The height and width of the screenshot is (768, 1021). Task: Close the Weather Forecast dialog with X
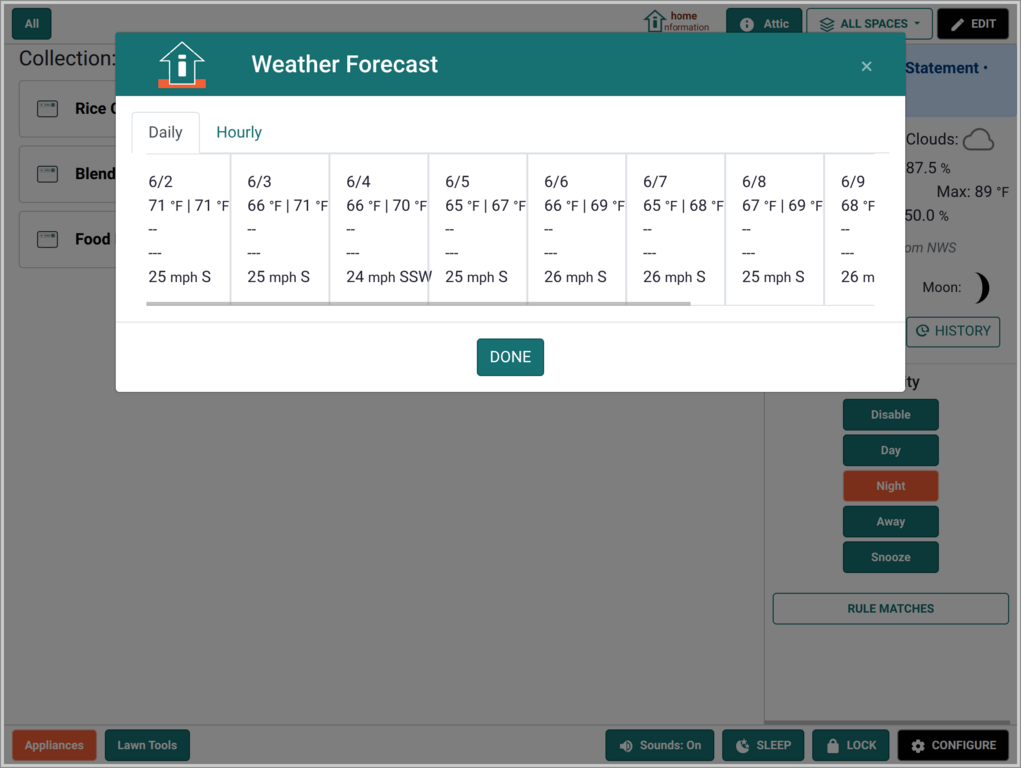coord(866,66)
